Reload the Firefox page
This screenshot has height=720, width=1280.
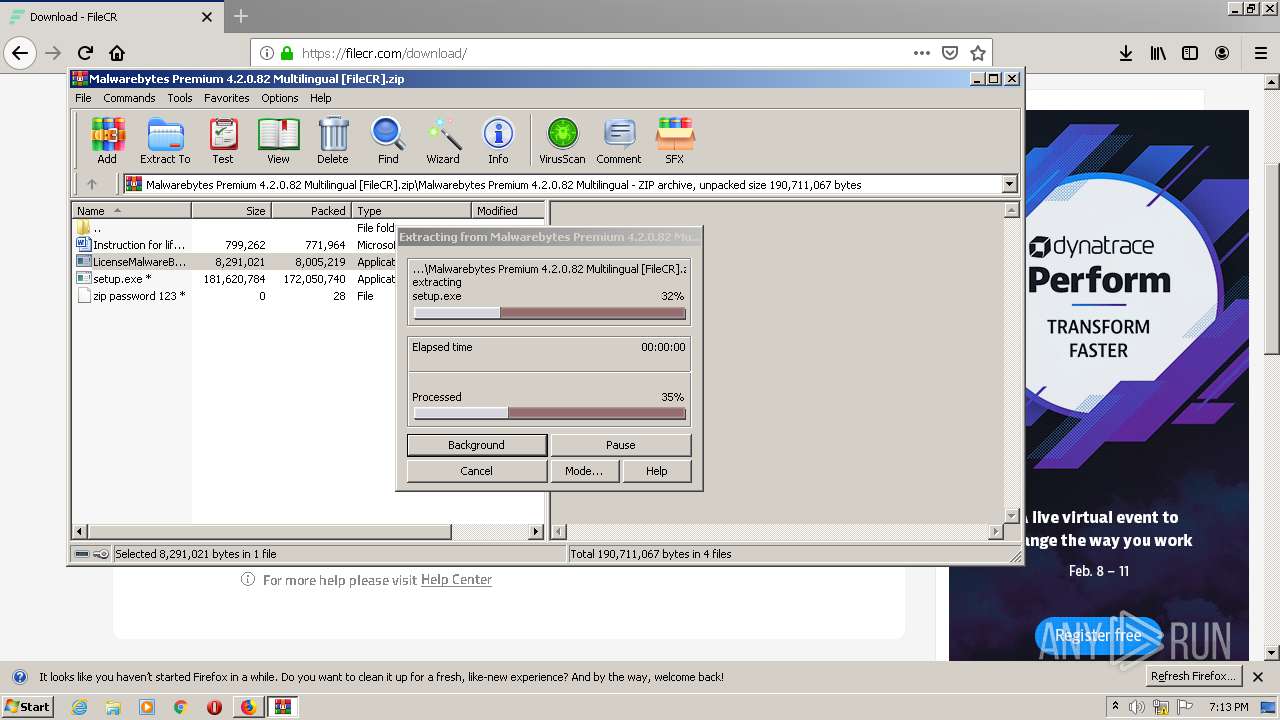(x=85, y=53)
